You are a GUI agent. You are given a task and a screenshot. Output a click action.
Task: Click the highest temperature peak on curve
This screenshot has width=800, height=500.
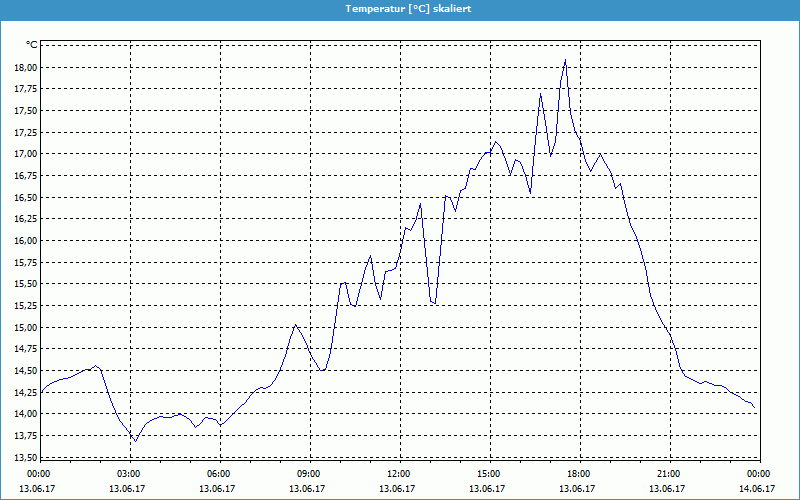[565, 60]
